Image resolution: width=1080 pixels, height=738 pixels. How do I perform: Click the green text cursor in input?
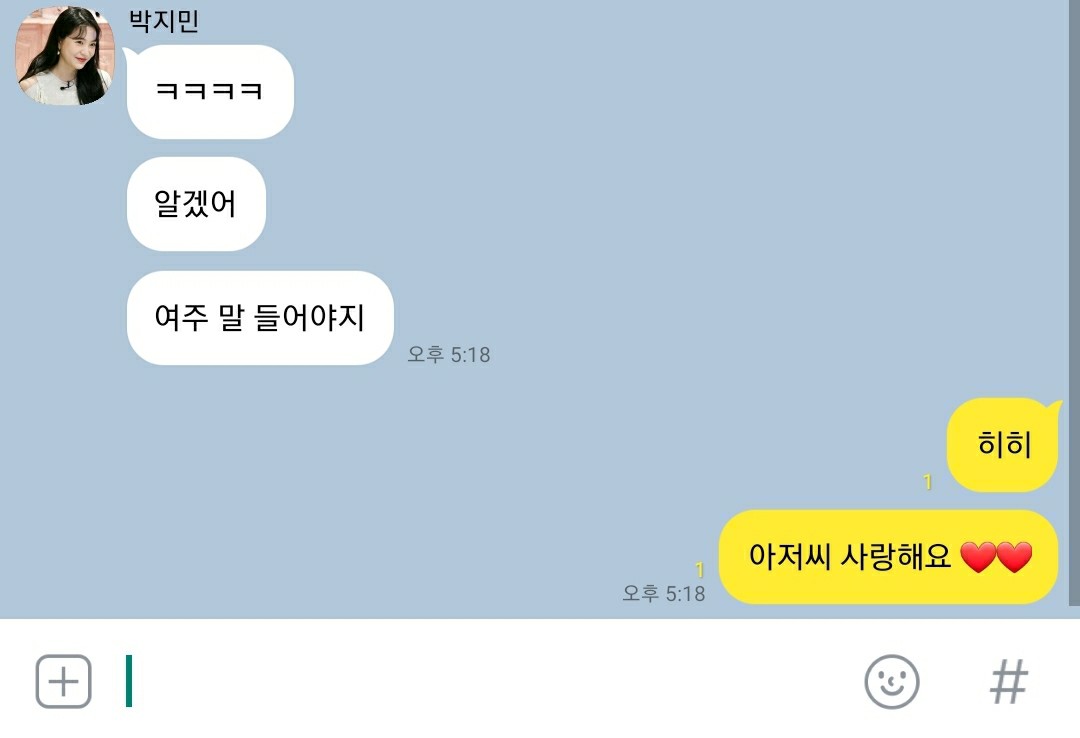click(129, 681)
